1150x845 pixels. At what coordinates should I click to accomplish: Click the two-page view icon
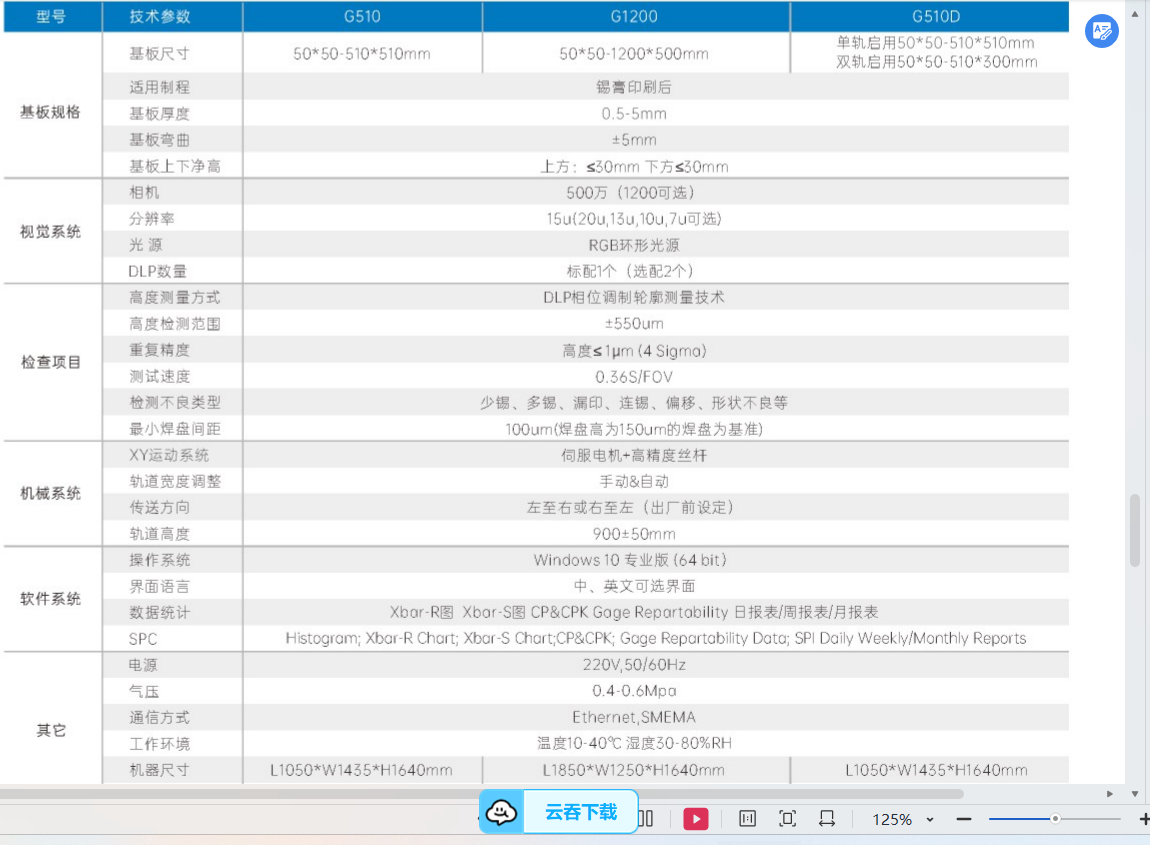tap(645, 819)
